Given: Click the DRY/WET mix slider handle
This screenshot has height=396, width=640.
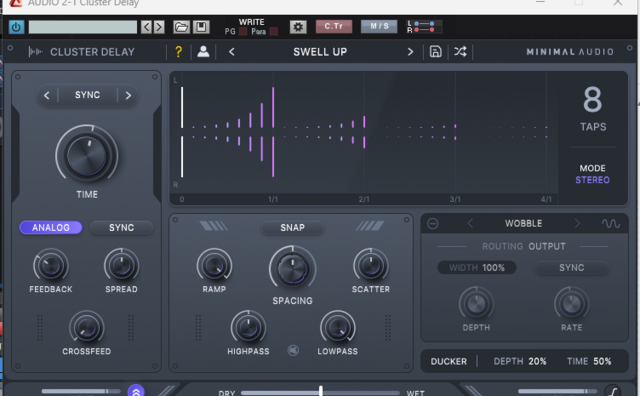Looking at the screenshot, I should coord(321,391).
